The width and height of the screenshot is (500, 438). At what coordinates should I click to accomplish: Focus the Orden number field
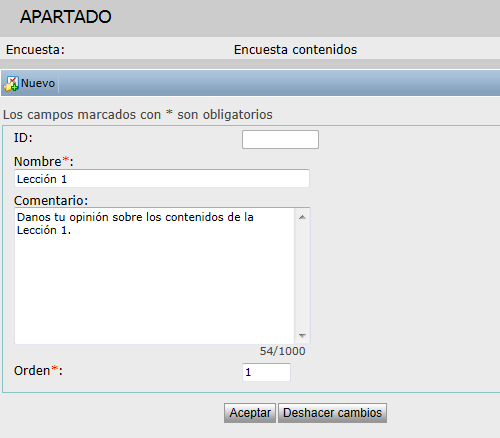tap(266, 372)
